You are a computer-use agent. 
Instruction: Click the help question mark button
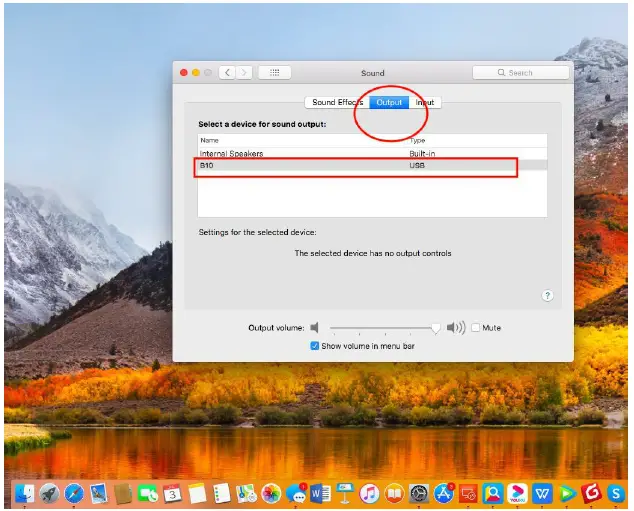pos(547,296)
